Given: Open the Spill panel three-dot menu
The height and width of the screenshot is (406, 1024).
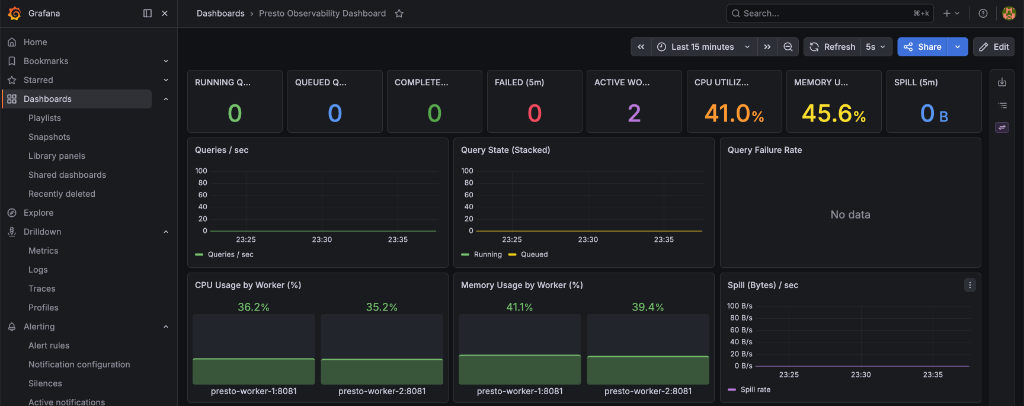Looking at the screenshot, I should click(970, 285).
